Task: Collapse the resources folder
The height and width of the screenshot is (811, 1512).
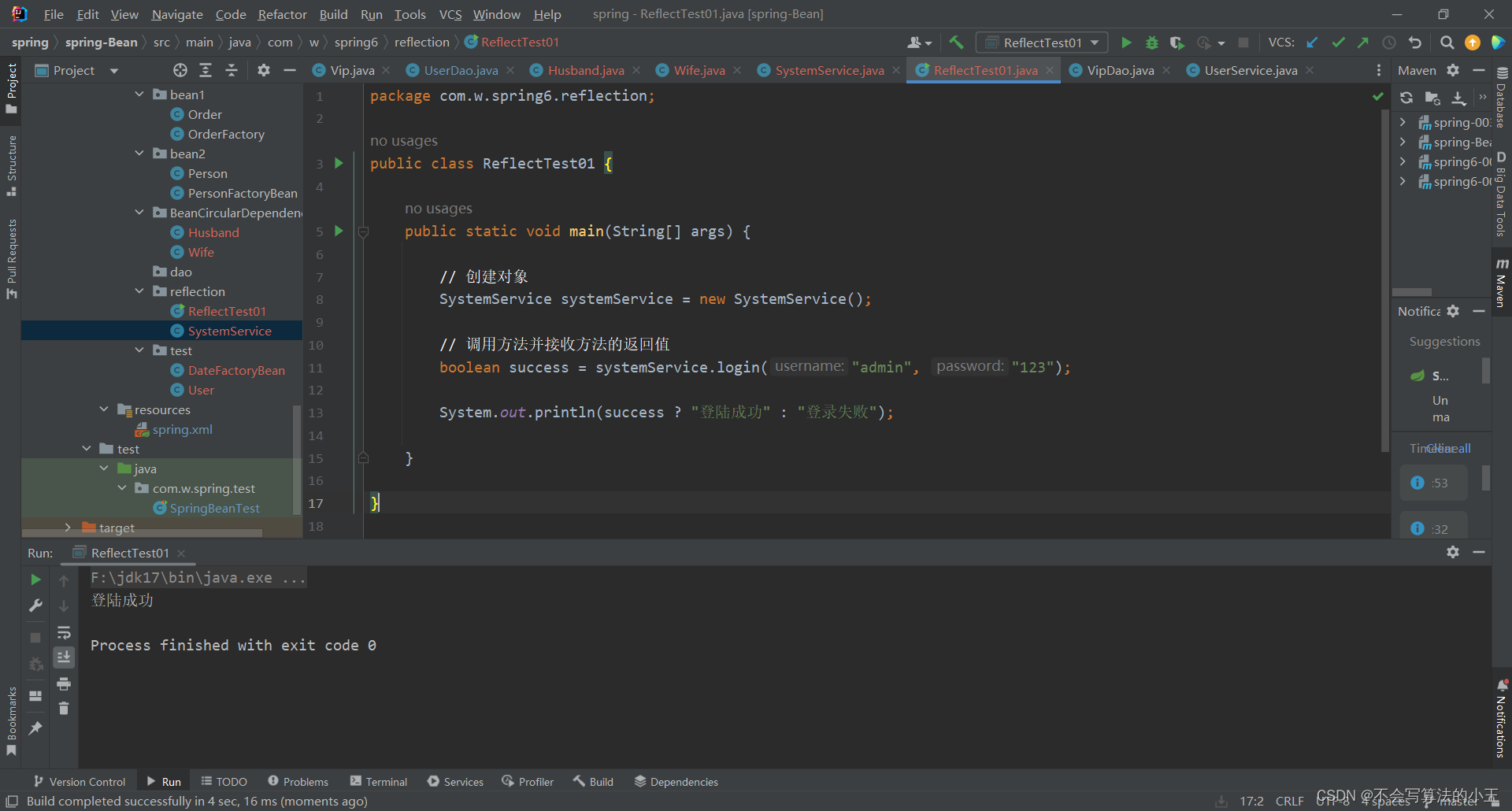Action: (x=104, y=409)
